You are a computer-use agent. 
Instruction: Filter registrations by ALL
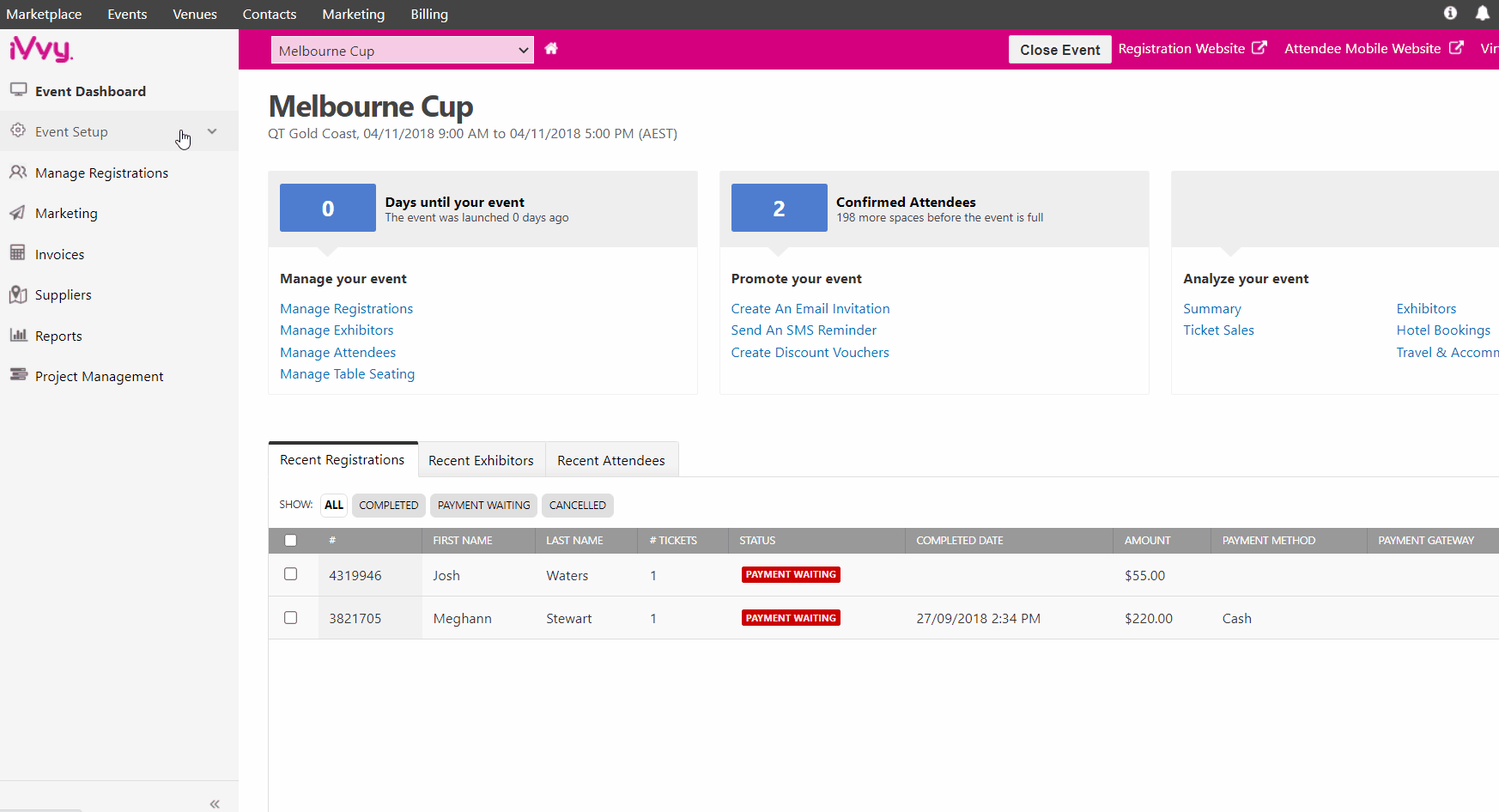point(334,505)
